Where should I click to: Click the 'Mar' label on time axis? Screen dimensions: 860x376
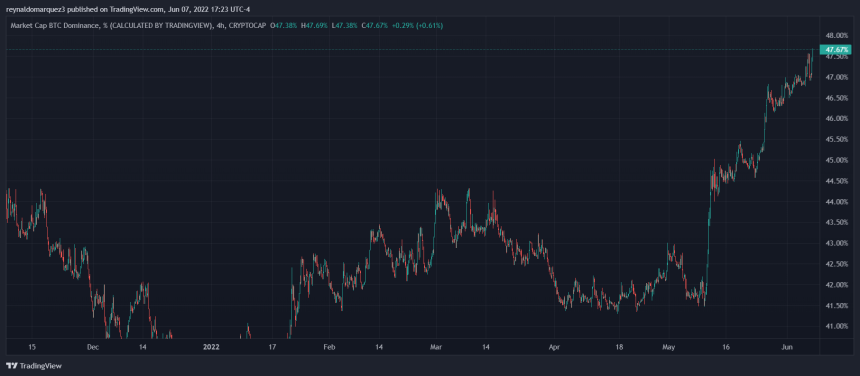point(436,347)
